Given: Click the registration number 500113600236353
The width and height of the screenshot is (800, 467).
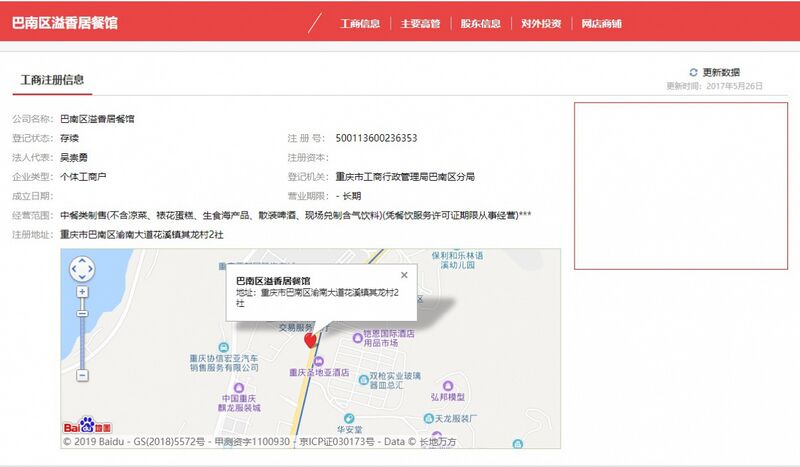Looking at the screenshot, I should [376, 138].
